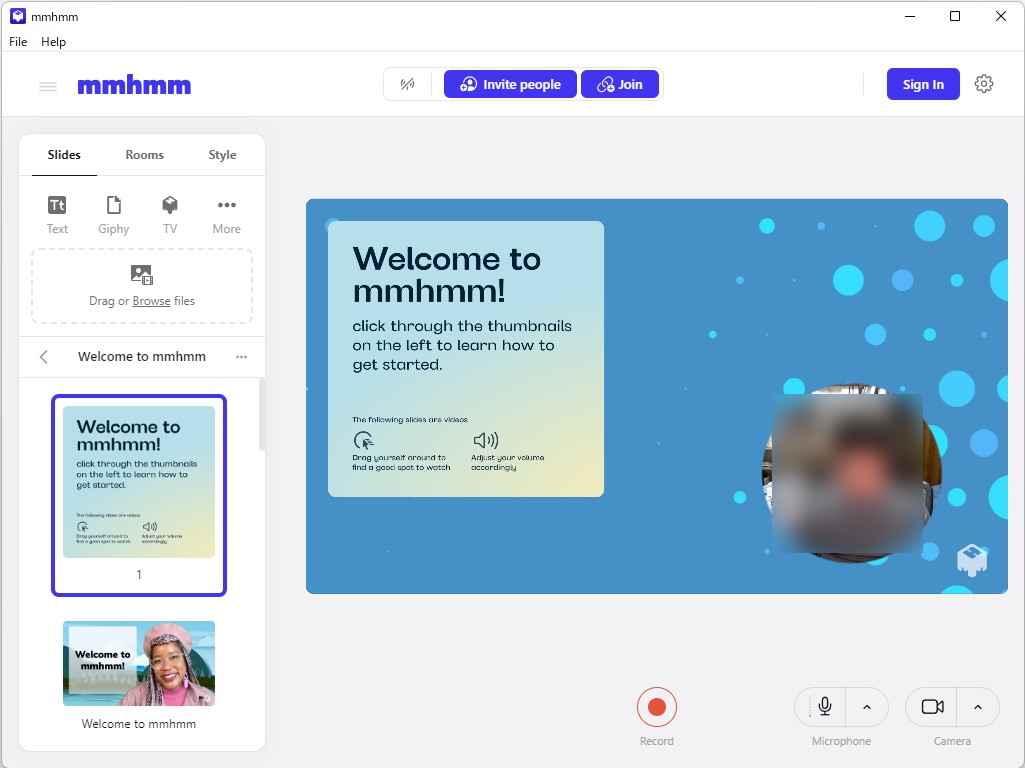Click the slides panel scrollbar

261,415
